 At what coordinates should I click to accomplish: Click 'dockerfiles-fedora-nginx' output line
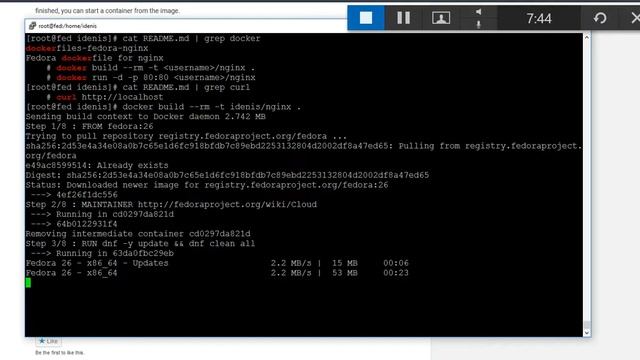87,48
